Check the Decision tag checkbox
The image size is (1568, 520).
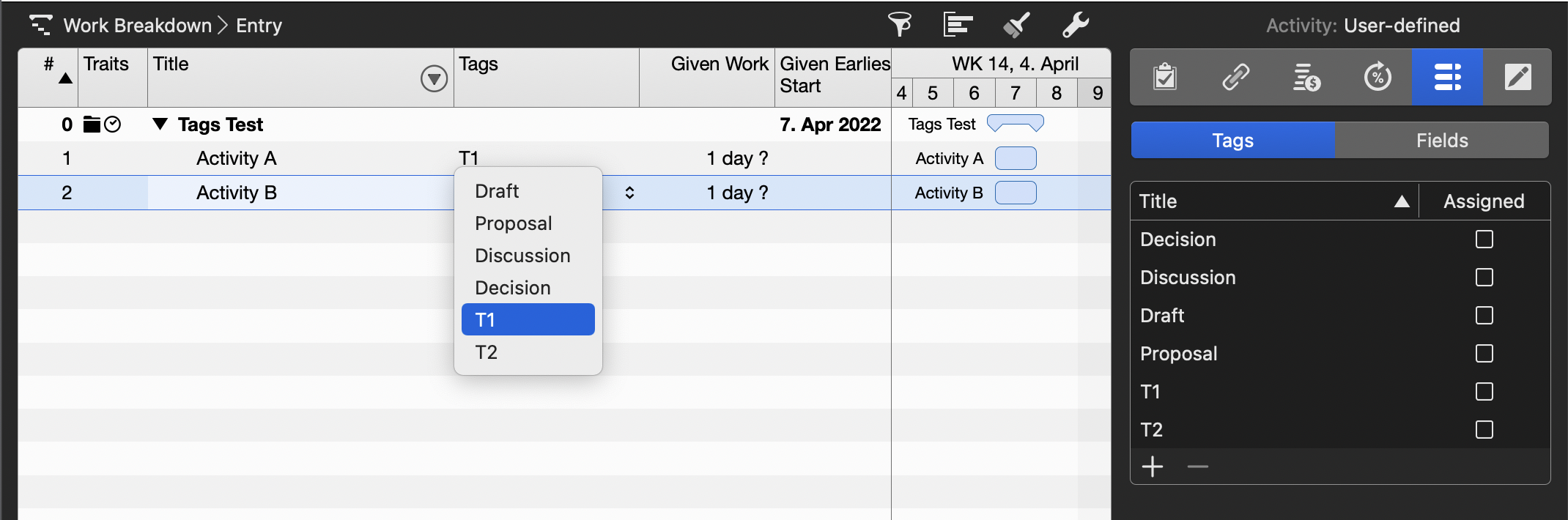coord(1484,239)
